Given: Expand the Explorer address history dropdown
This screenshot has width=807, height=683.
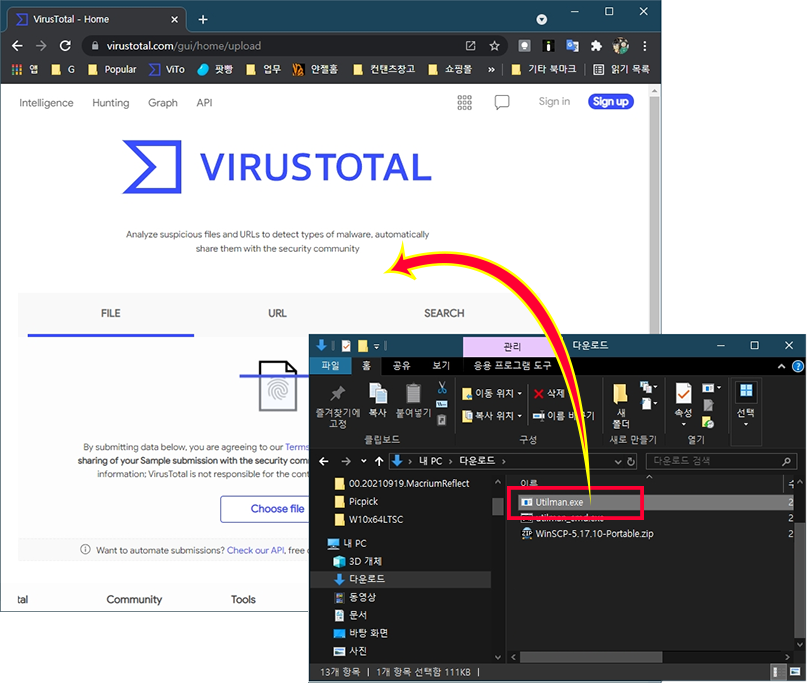Looking at the screenshot, I should 618,462.
